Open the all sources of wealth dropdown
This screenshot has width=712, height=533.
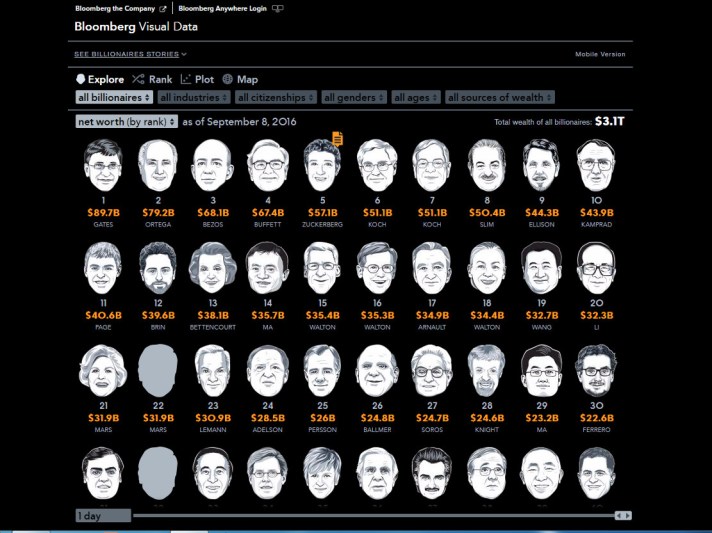[499, 97]
